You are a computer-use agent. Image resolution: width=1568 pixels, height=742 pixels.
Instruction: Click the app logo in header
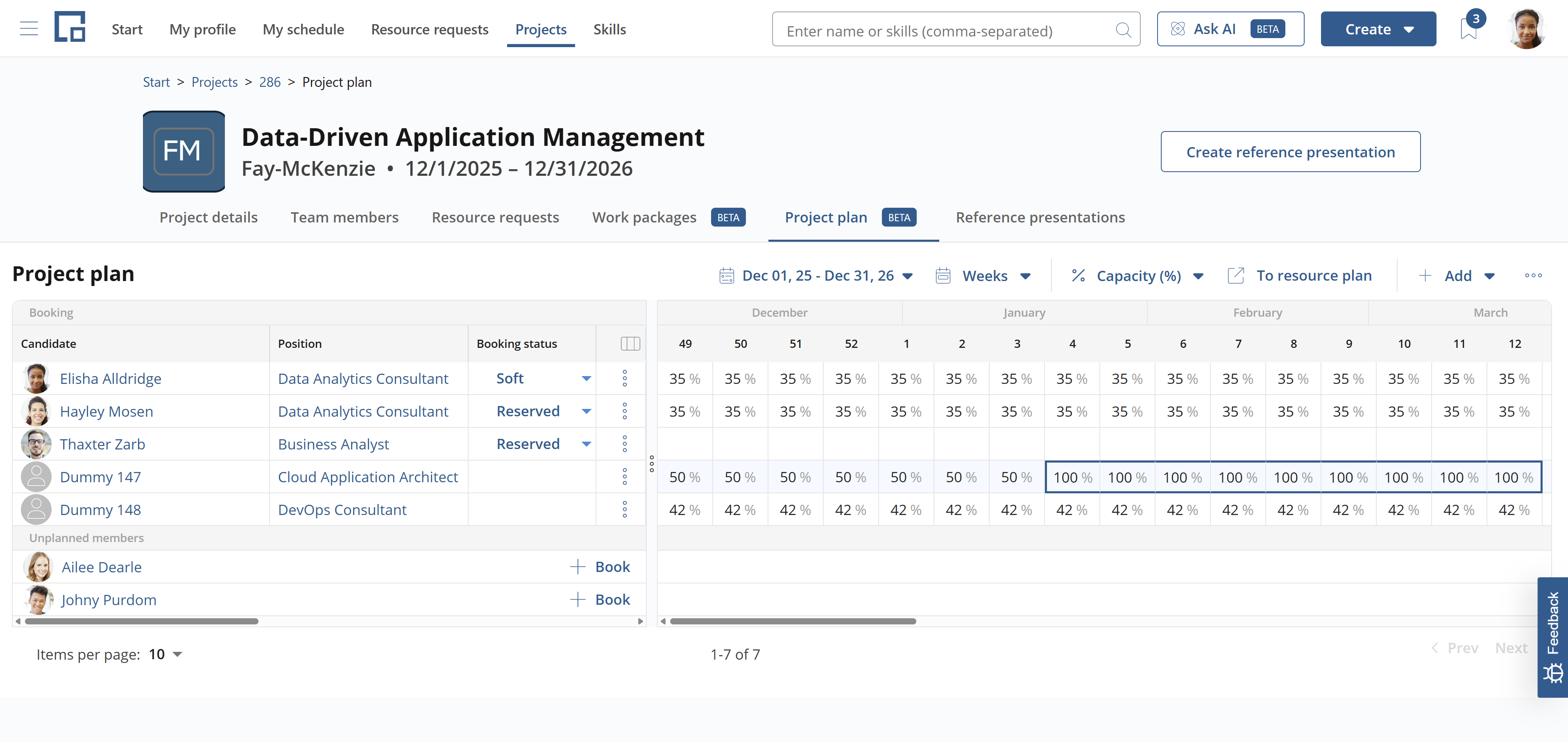click(69, 27)
